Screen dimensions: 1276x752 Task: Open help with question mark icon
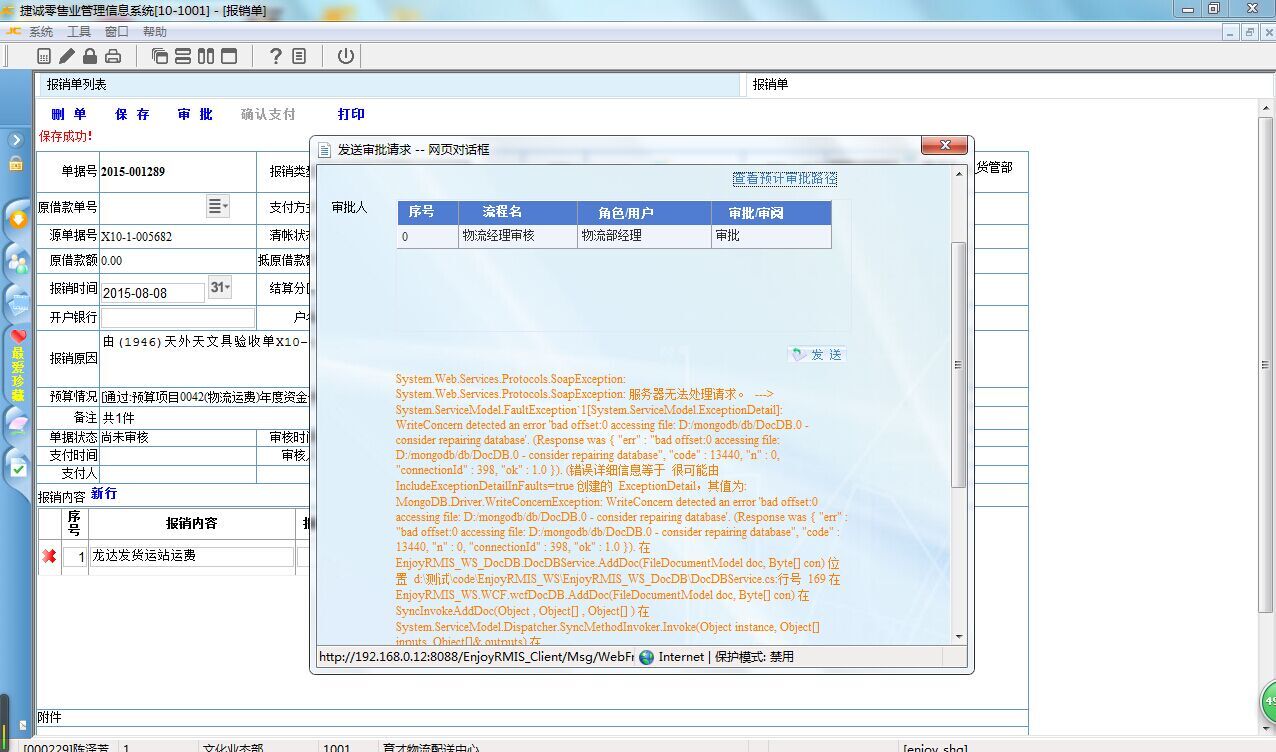276,56
